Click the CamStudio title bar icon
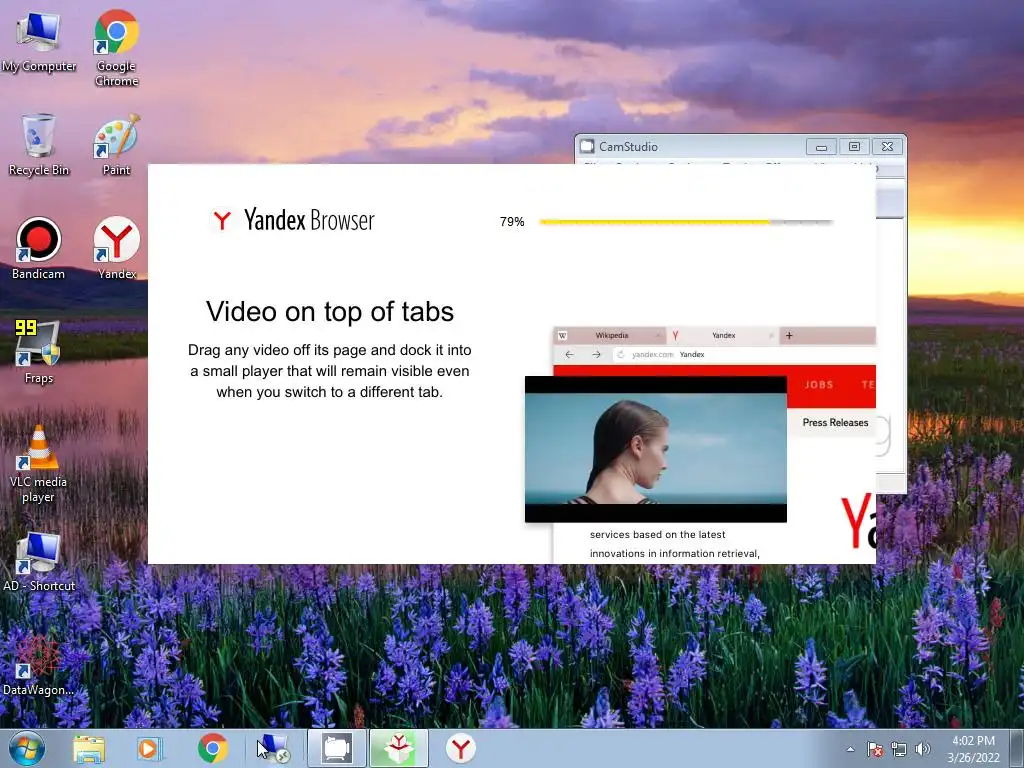The image size is (1024, 768). point(587,146)
